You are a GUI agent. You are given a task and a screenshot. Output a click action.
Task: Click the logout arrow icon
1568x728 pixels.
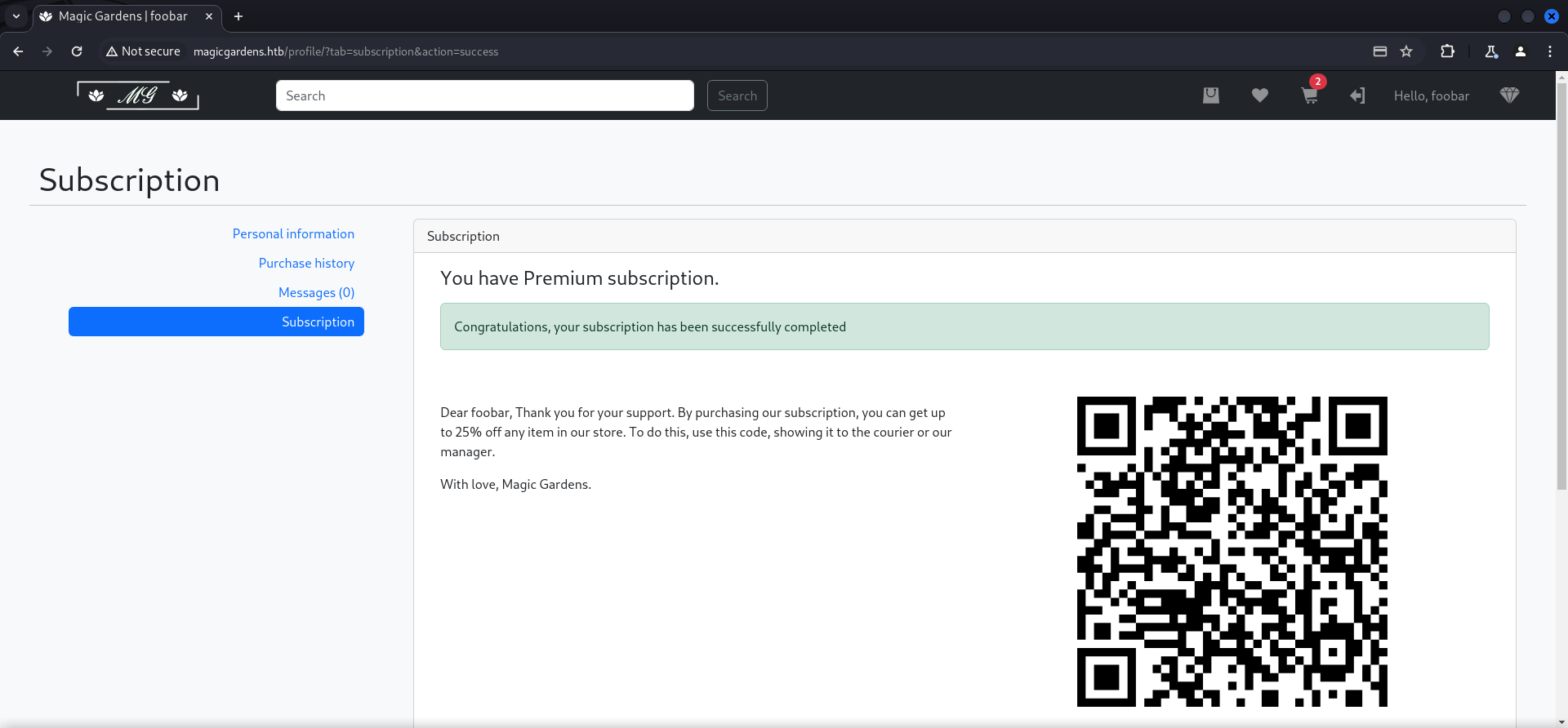click(x=1357, y=95)
